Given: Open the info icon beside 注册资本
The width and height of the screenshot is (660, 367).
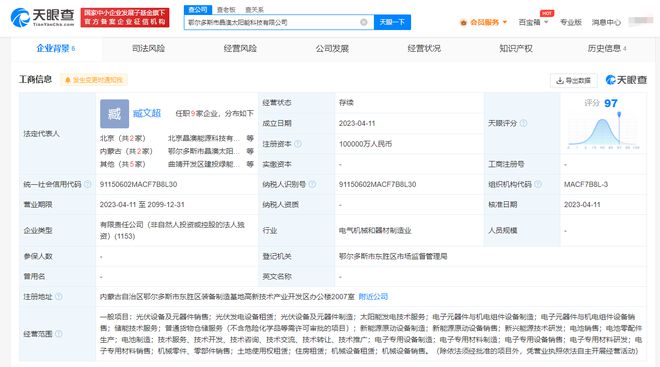Looking at the screenshot, I should coord(298,144).
